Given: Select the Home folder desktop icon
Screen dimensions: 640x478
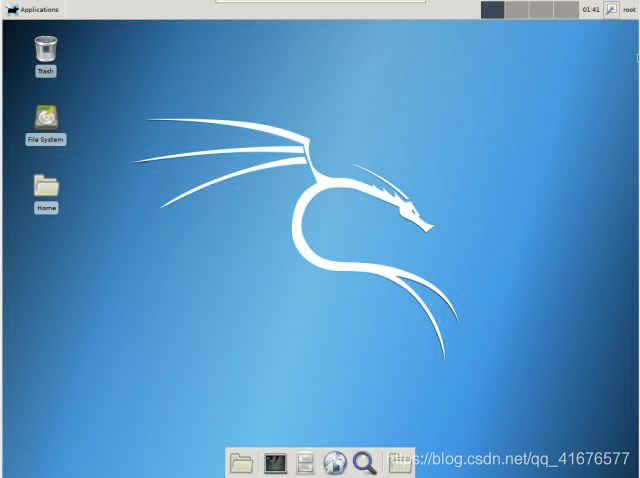Looking at the screenshot, I should point(46,186).
